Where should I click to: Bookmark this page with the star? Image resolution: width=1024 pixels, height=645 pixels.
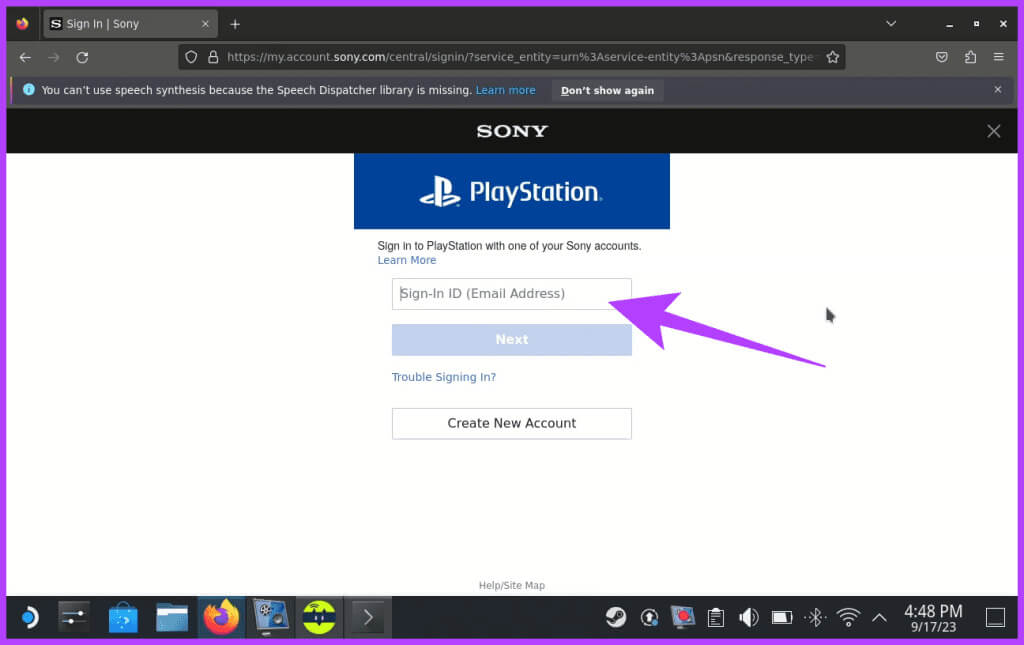pos(832,57)
